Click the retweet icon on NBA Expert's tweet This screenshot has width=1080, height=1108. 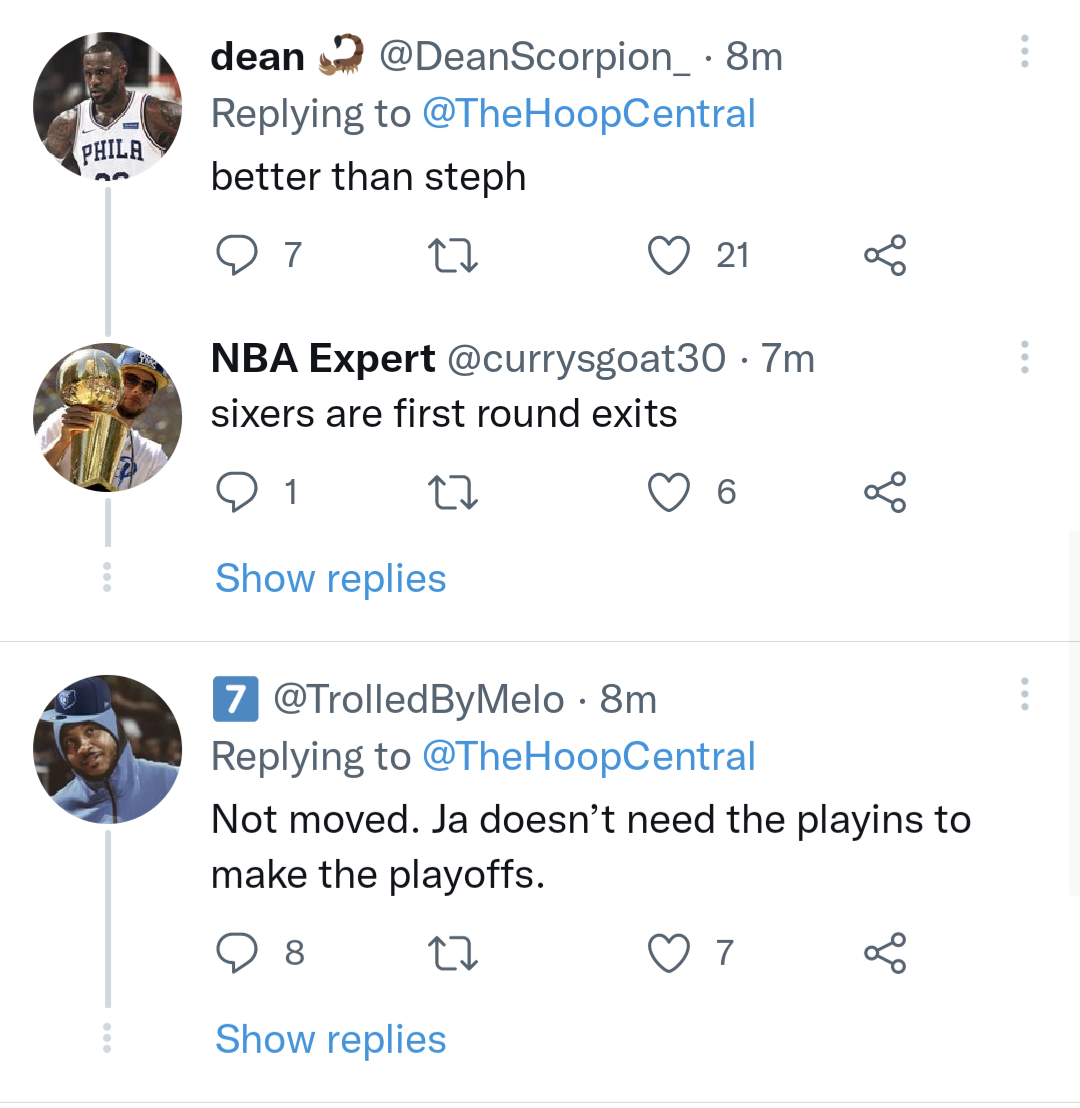[x=452, y=491]
